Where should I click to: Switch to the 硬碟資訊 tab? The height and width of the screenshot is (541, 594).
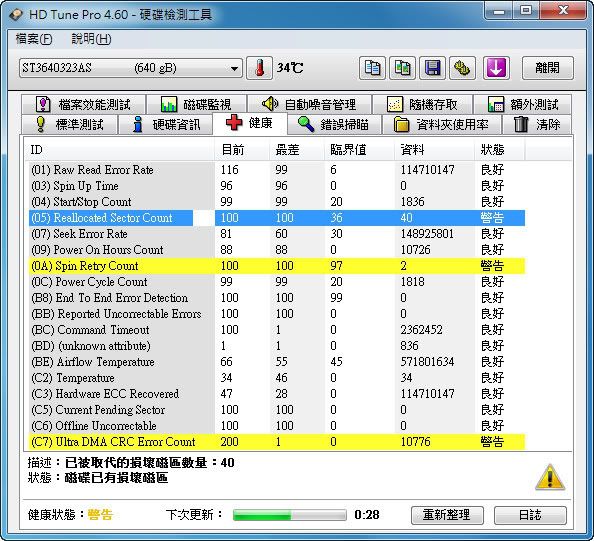click(166, 124)
